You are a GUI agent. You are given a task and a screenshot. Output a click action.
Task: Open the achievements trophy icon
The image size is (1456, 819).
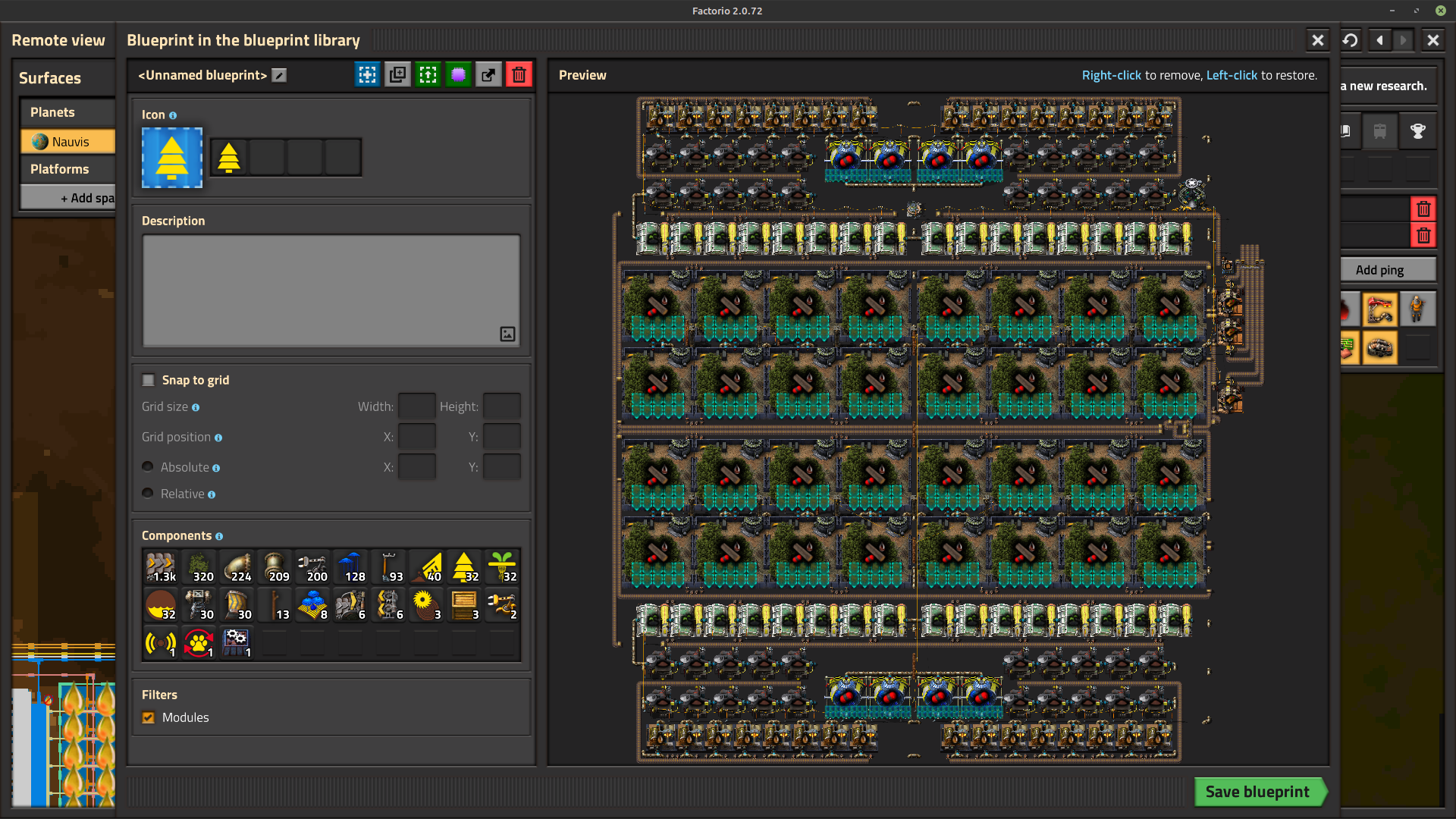click(1417, 131)
